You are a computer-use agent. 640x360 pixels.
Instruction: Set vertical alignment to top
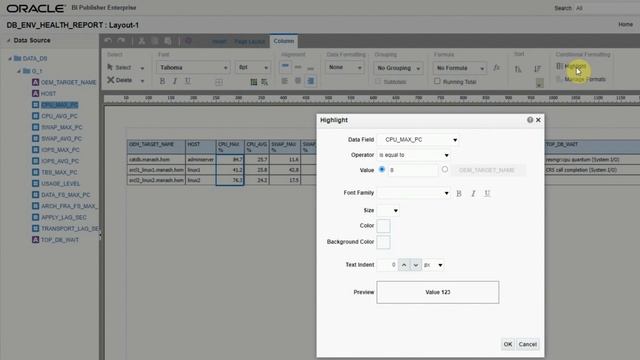click(x=285, y=67)
